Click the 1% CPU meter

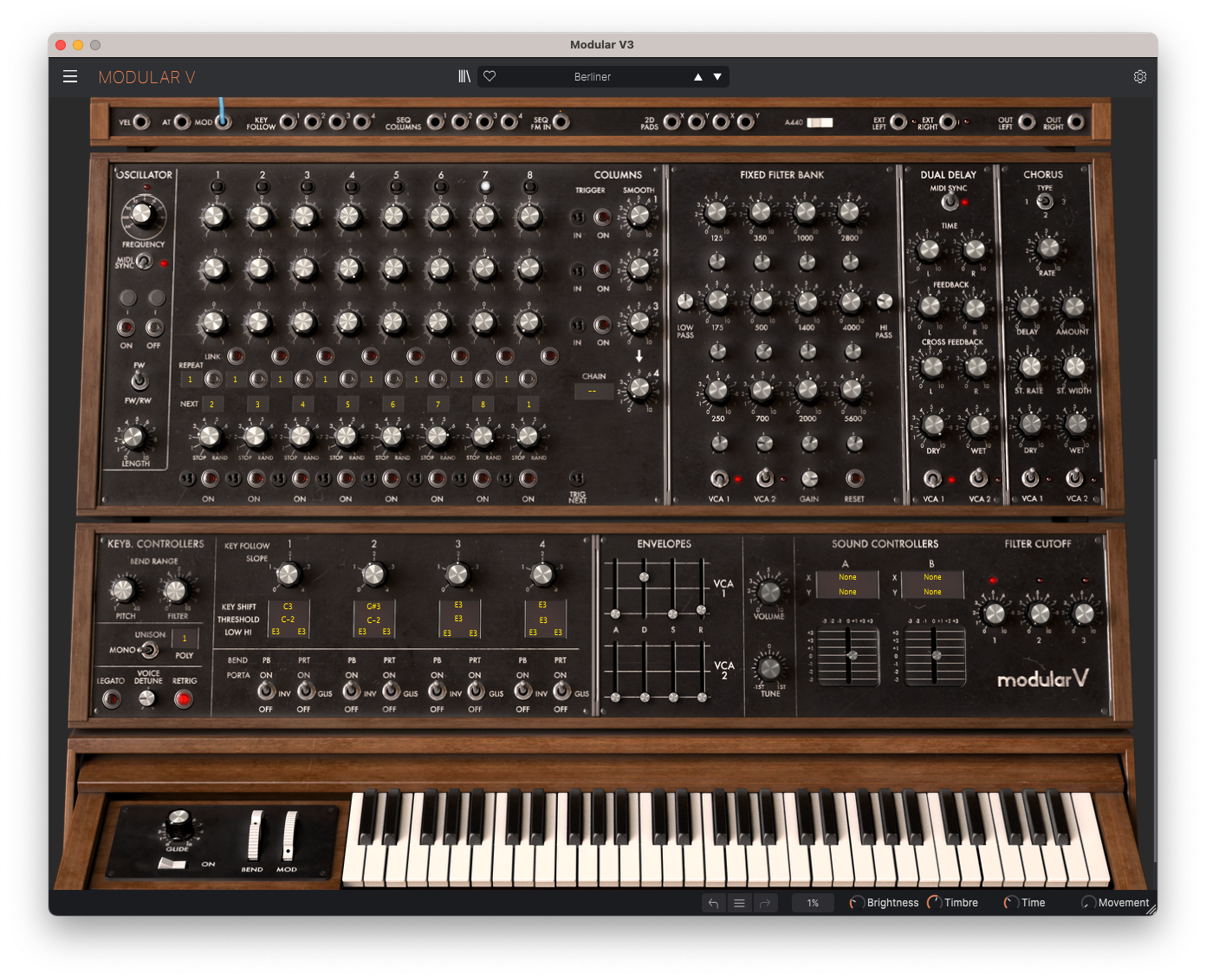tap(813, 903)
